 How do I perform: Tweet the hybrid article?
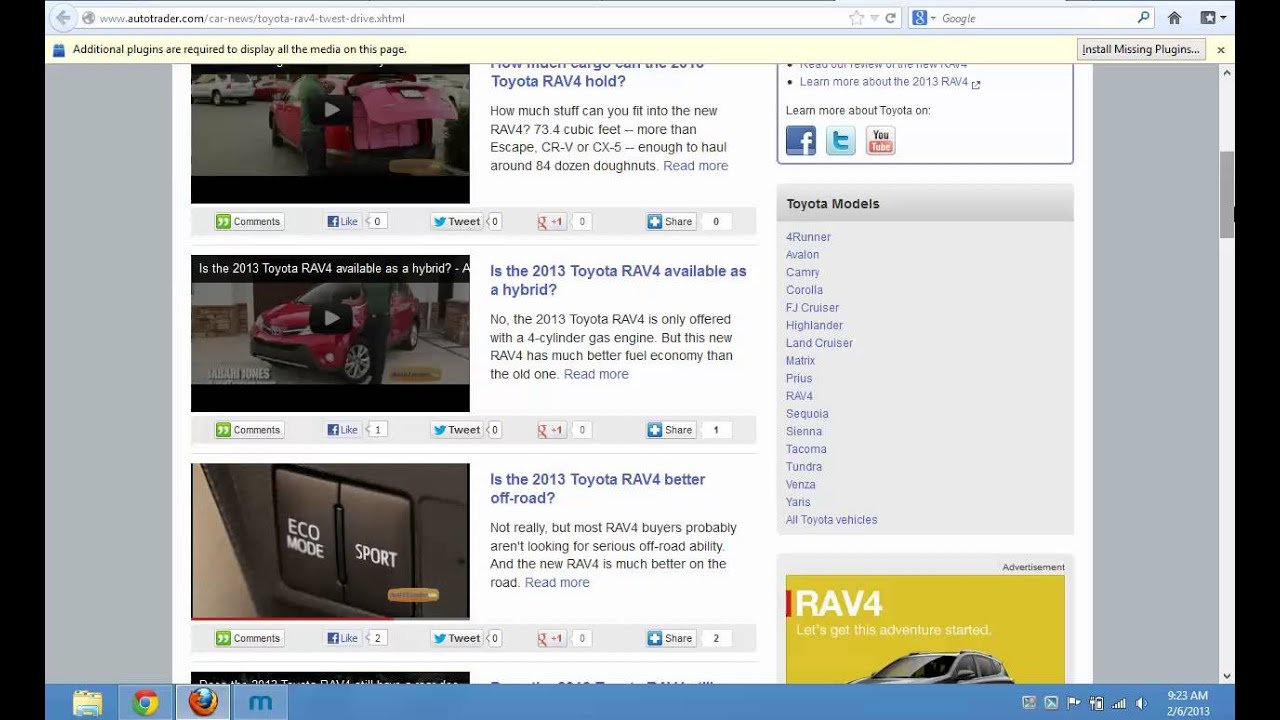457,430
